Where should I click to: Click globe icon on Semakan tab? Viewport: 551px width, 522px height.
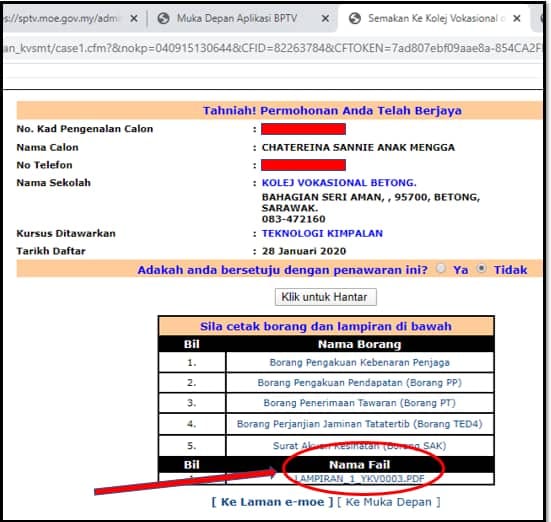[x=355, y=18]
